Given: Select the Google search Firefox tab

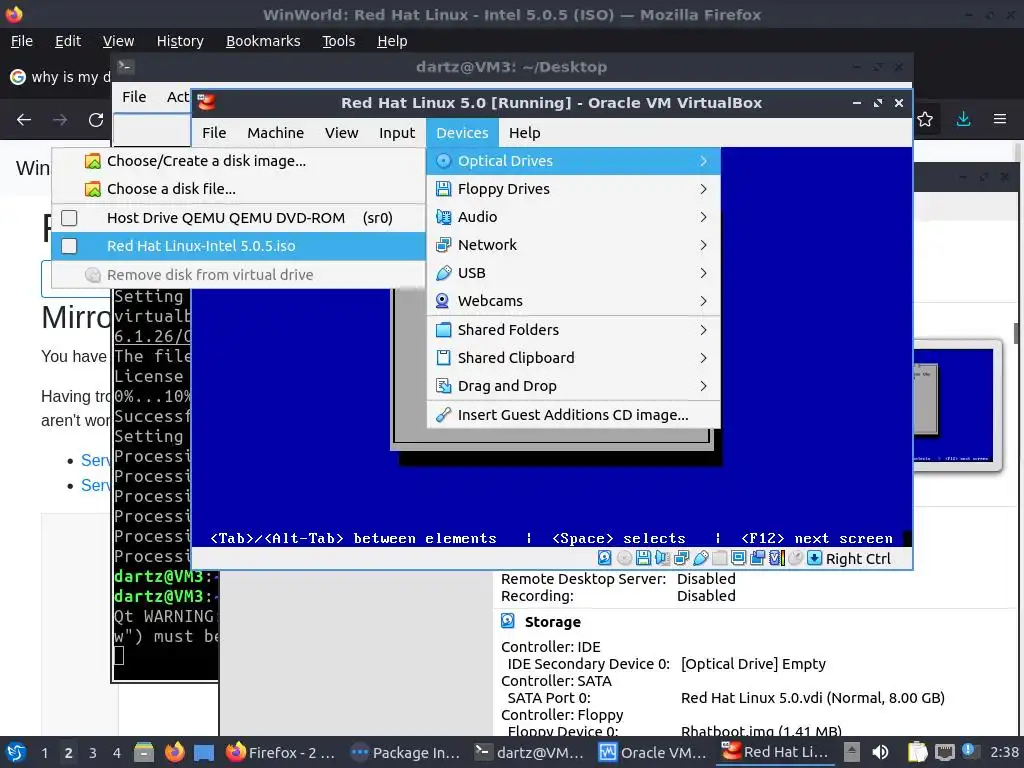Looking at the screenshot, I should 60,77.
